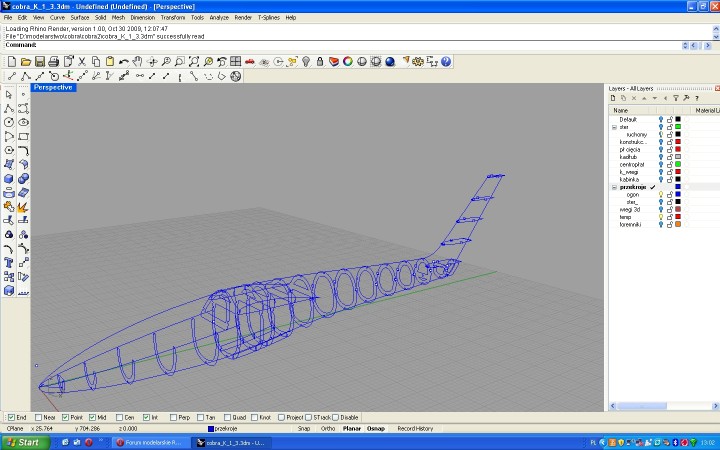Viewport: 720px width, 450px height.
Task: Select the Ellipse tool in left toolbar
Action: pyautogui.click(x=23, y=122)
